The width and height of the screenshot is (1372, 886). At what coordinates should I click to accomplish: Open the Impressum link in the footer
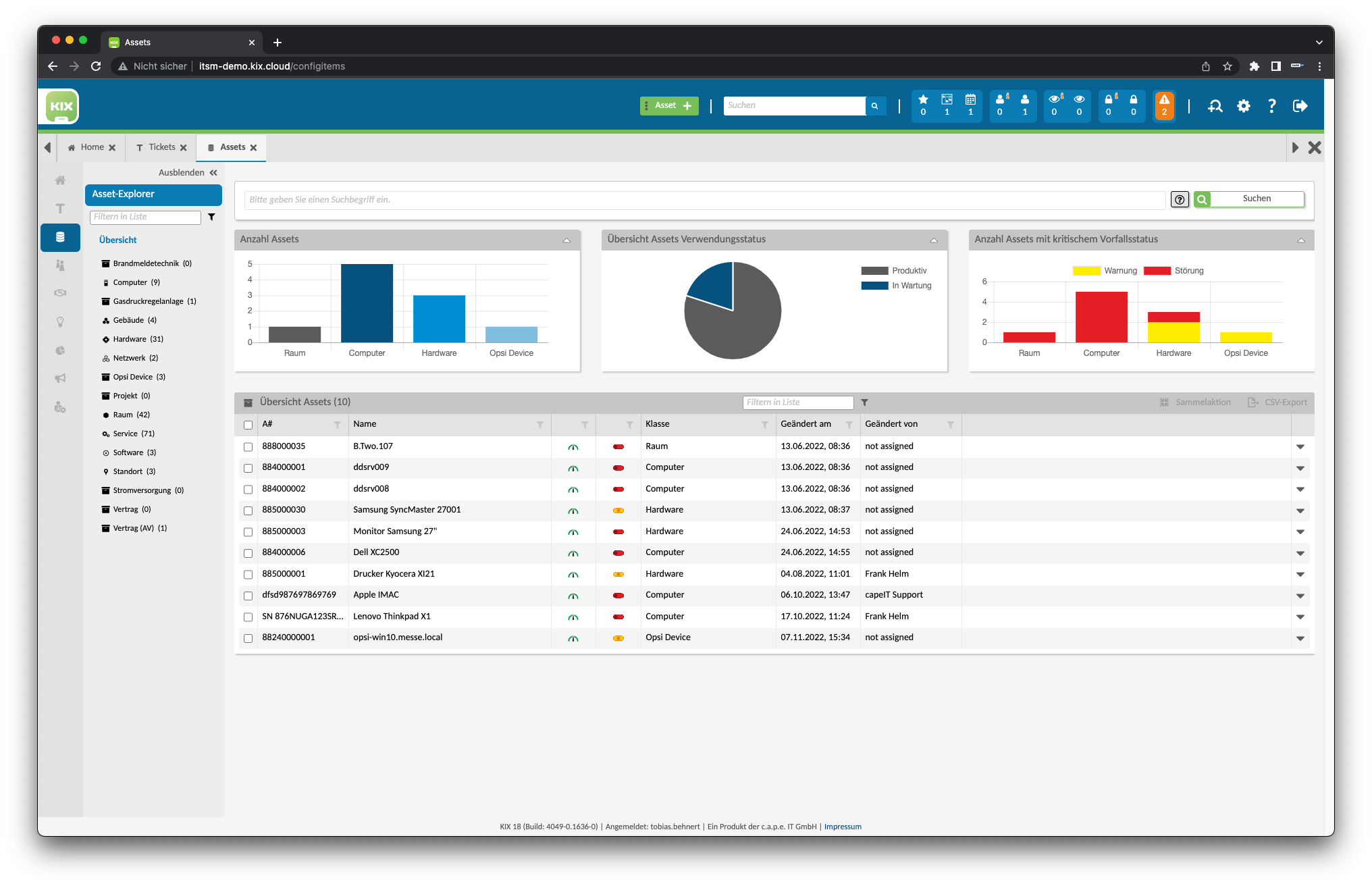[x=843, y=826]
